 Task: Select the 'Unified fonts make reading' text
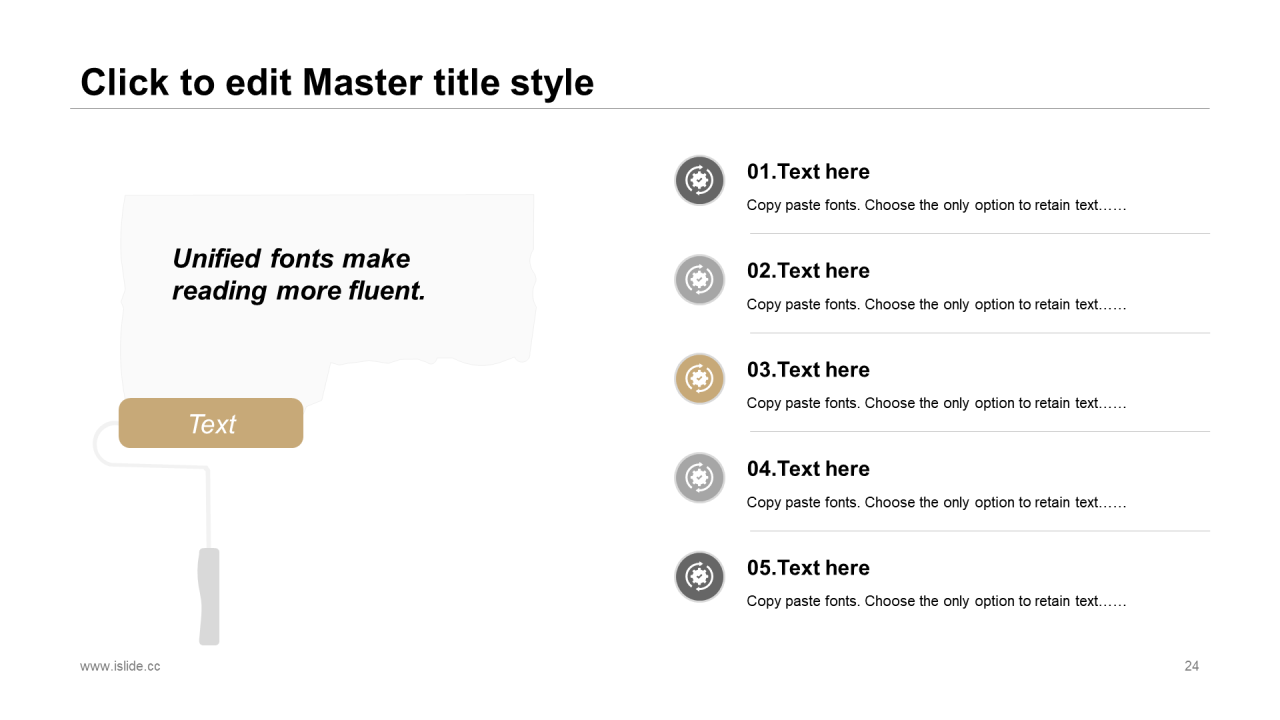(298, 274)
